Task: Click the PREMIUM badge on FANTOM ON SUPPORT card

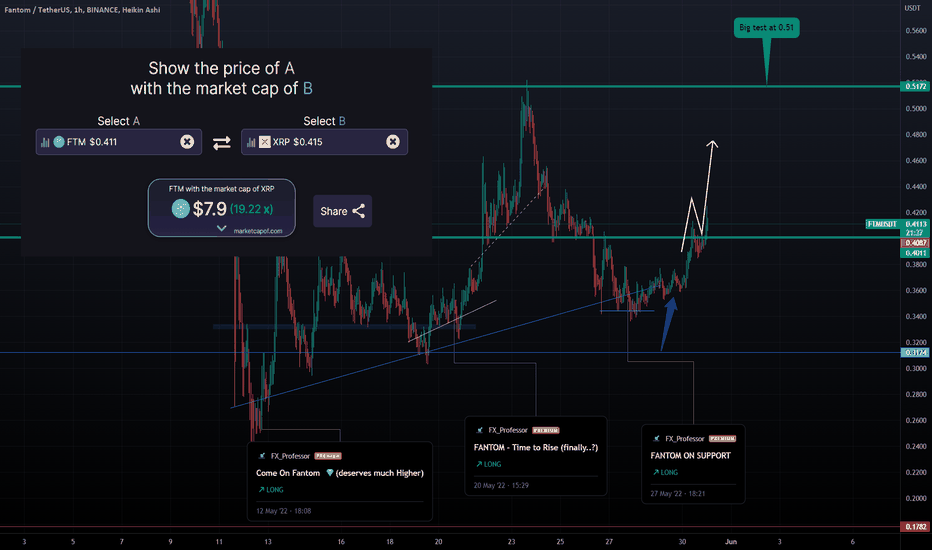Action: tap(722, 439)
